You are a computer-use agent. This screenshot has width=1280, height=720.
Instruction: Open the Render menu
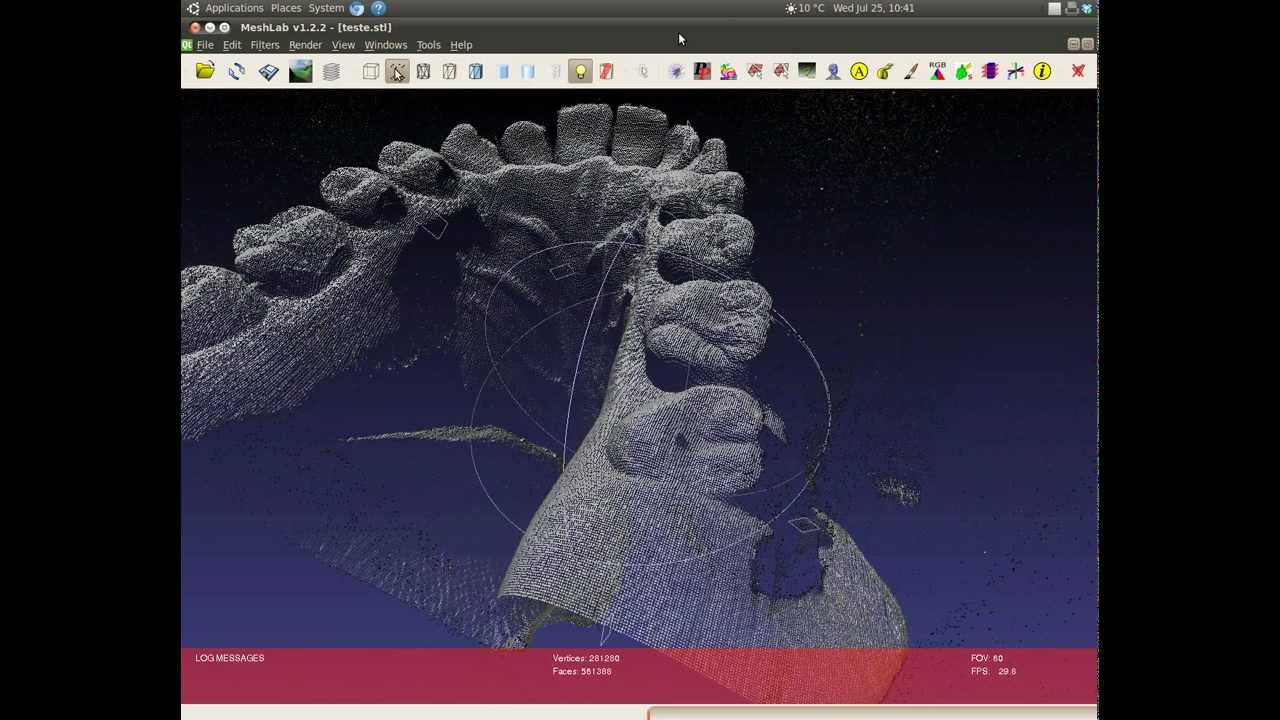(305, 45)
